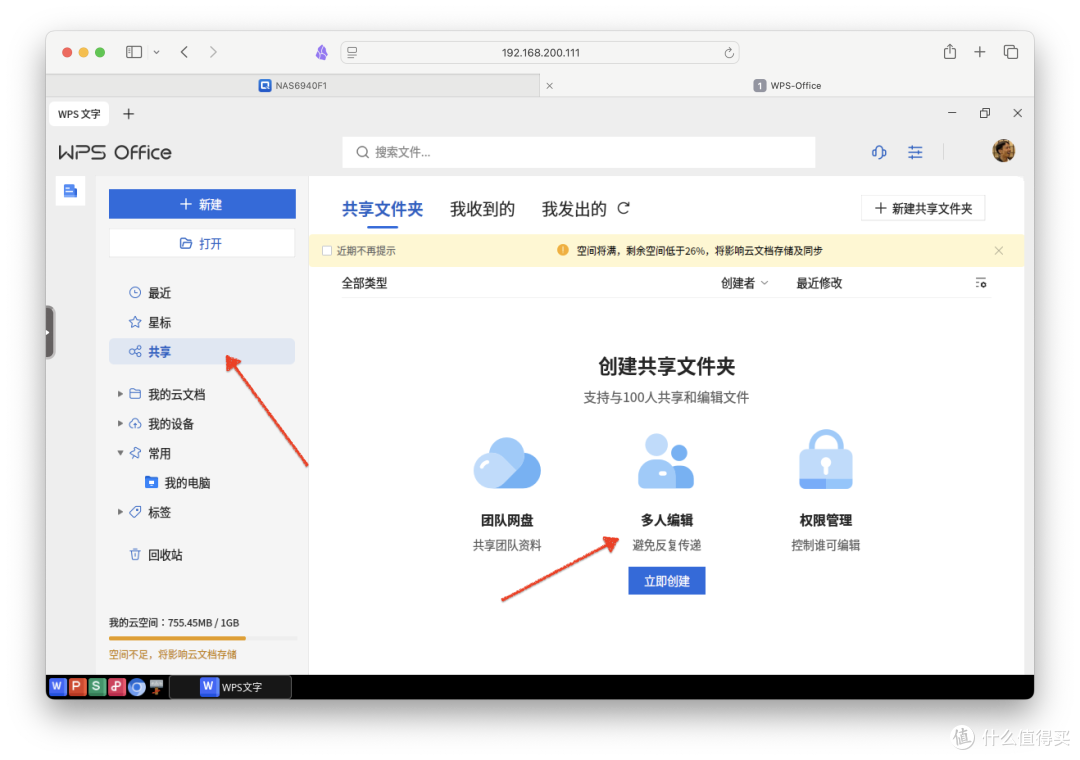Enable 近期不再提示 checkbox in warning banner

327,251
